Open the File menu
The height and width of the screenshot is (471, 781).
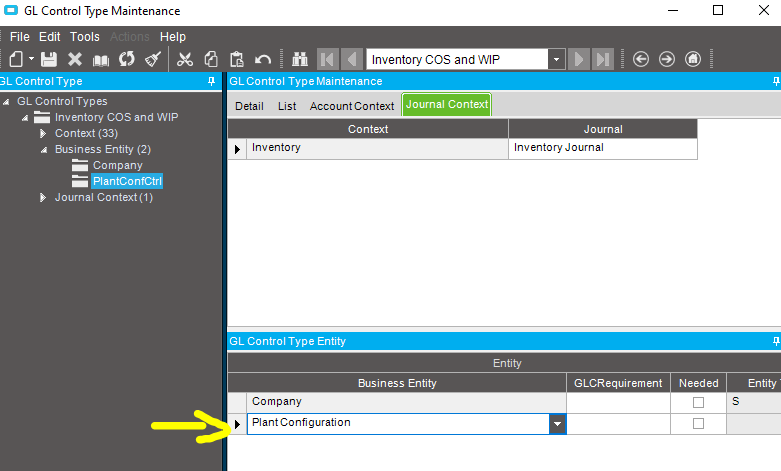(20, 37)
